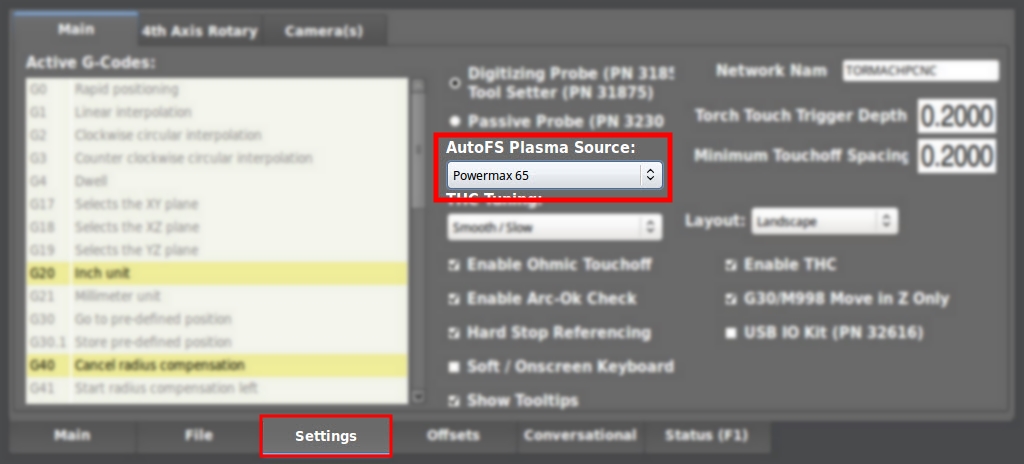The width and height of the screenshot is (1024, 464).
Task: Disable Hard Stop Referencing checkbox
Action: coord(455,333)
